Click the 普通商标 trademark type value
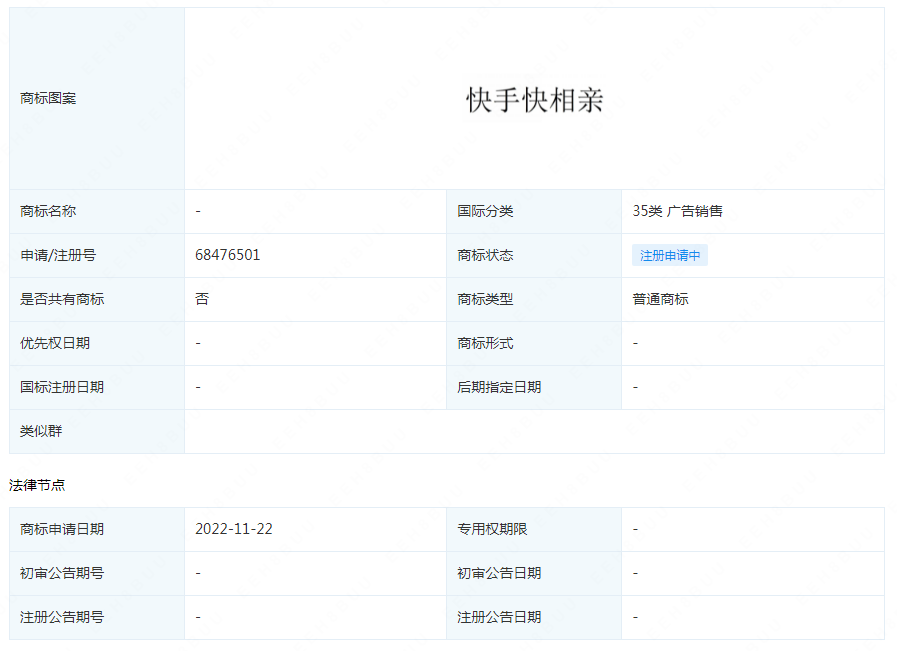The height and width of the screenshot is (651, 897). point(660,299)
